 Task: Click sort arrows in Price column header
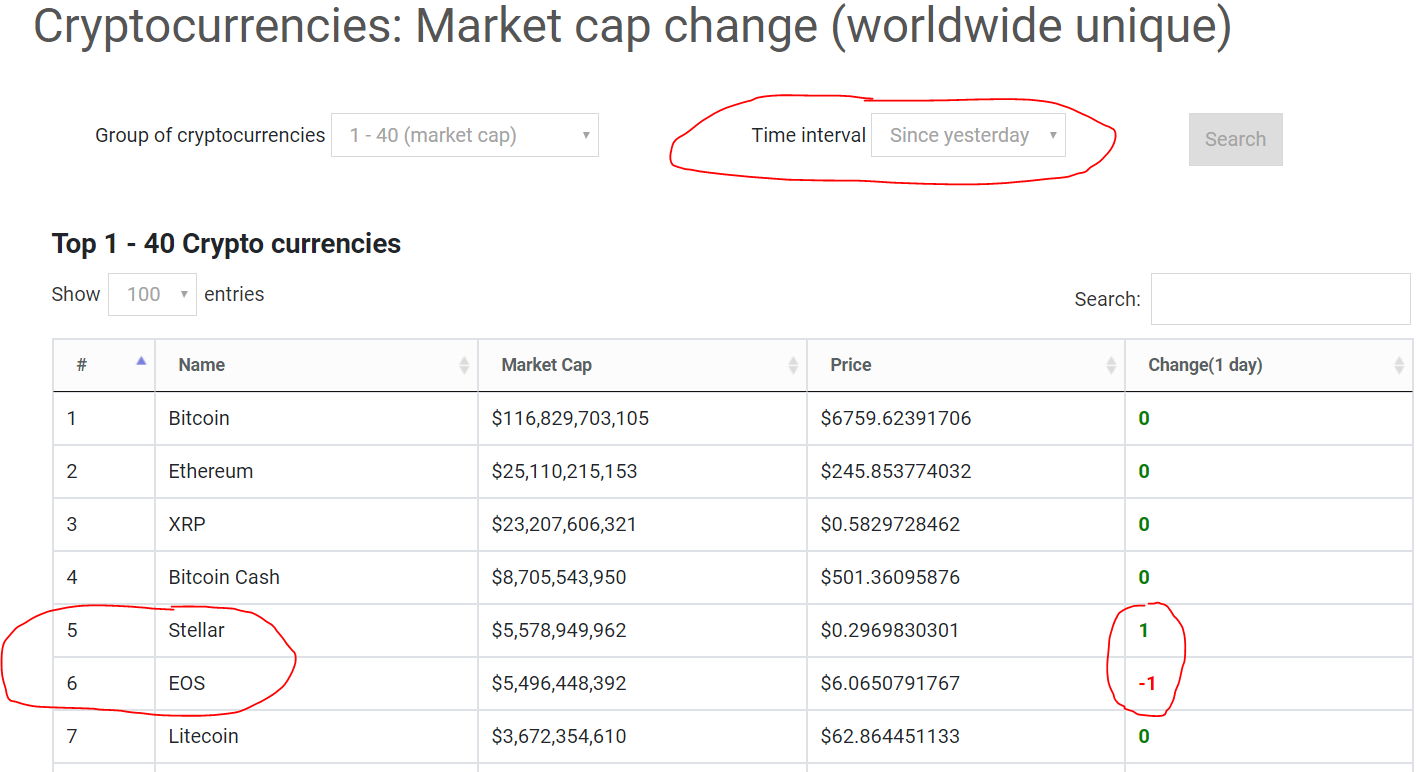pyautogui.click(x=1110, y=366)
